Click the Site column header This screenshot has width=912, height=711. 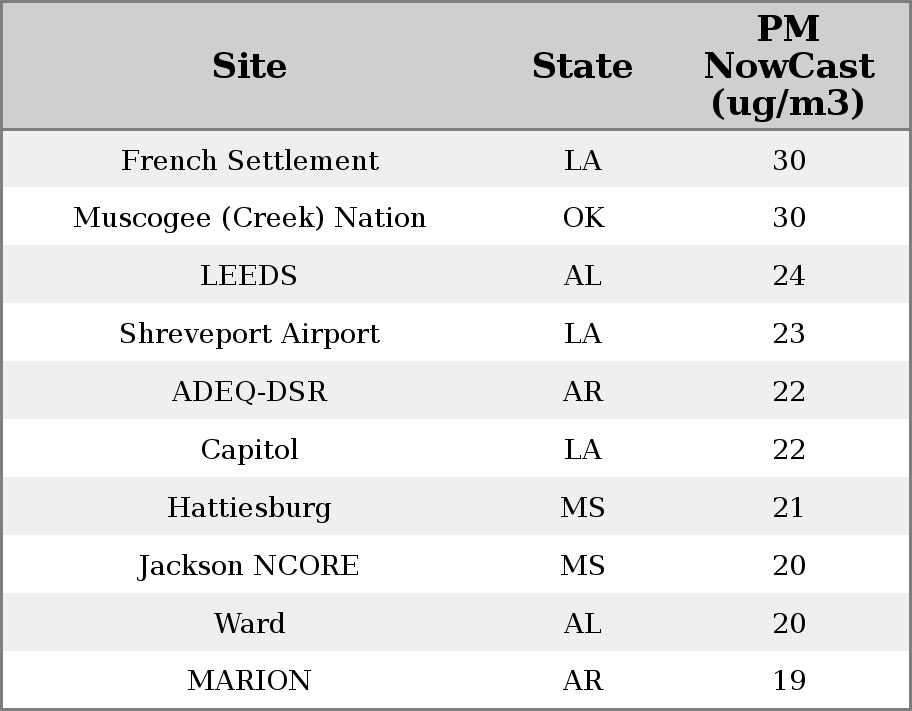click(x=249, y=67)
